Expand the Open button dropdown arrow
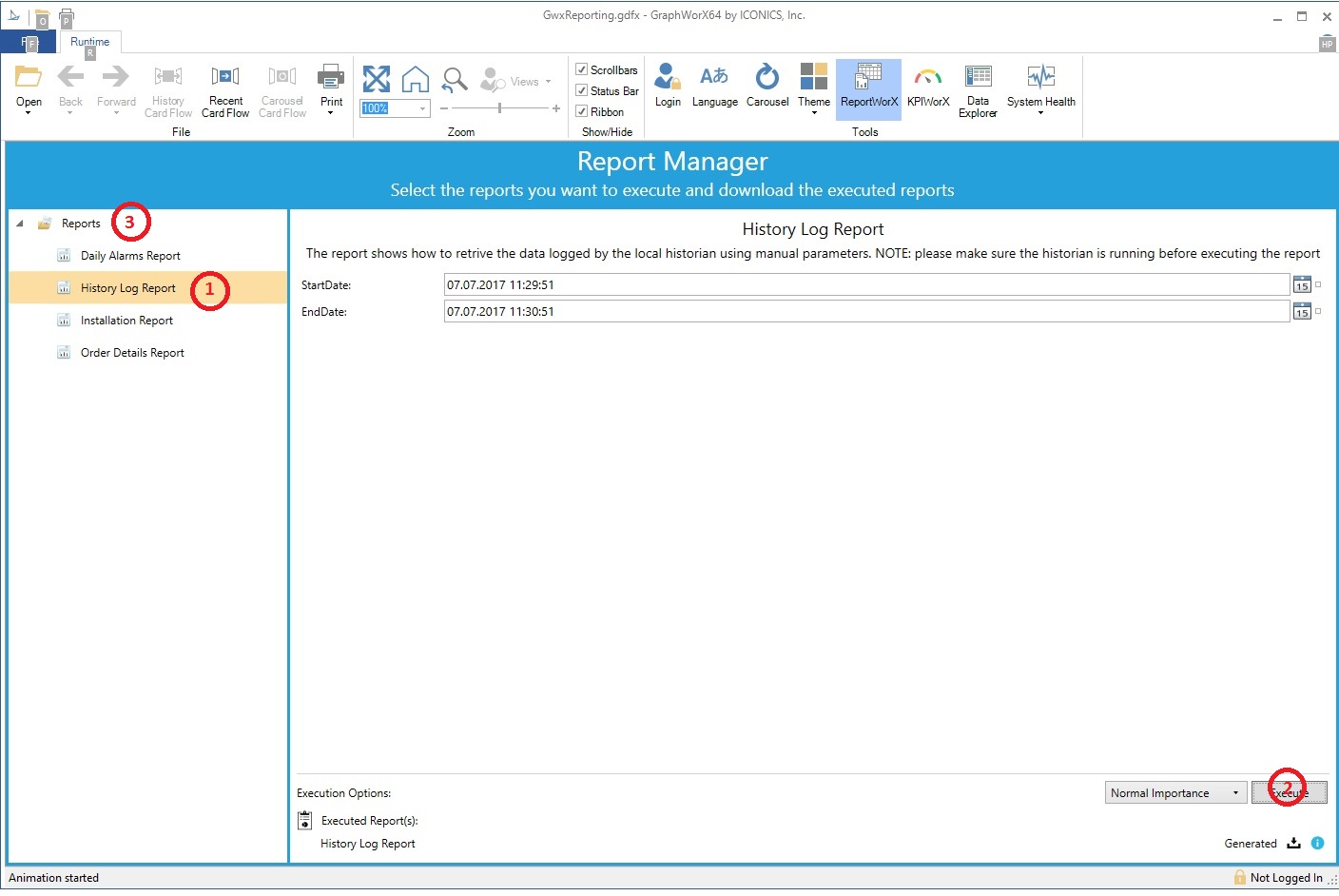Viewport: 1339px width, 896px height. tap(29, 113)
